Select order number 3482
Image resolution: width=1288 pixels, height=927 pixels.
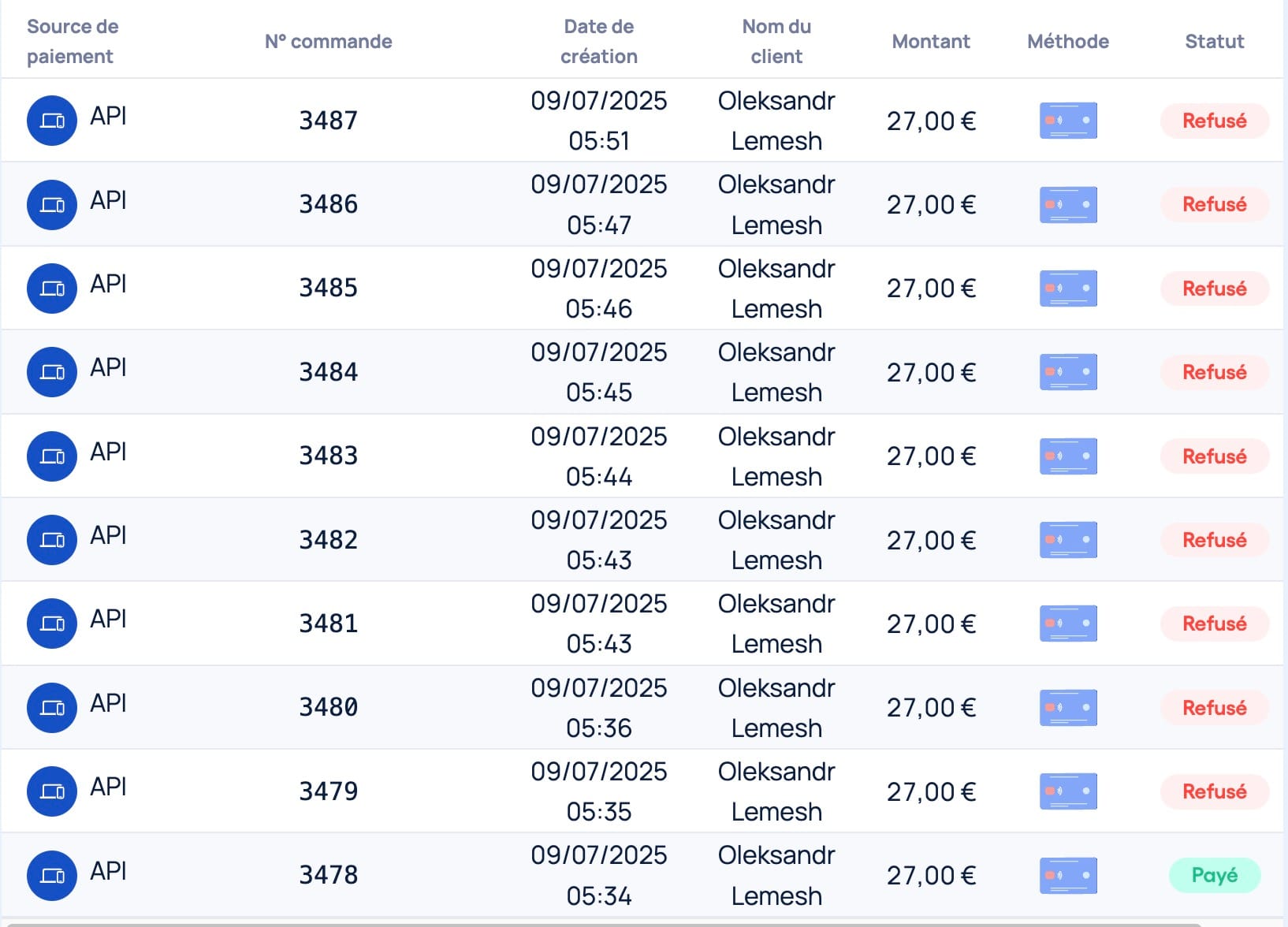[x=328, y=540]
